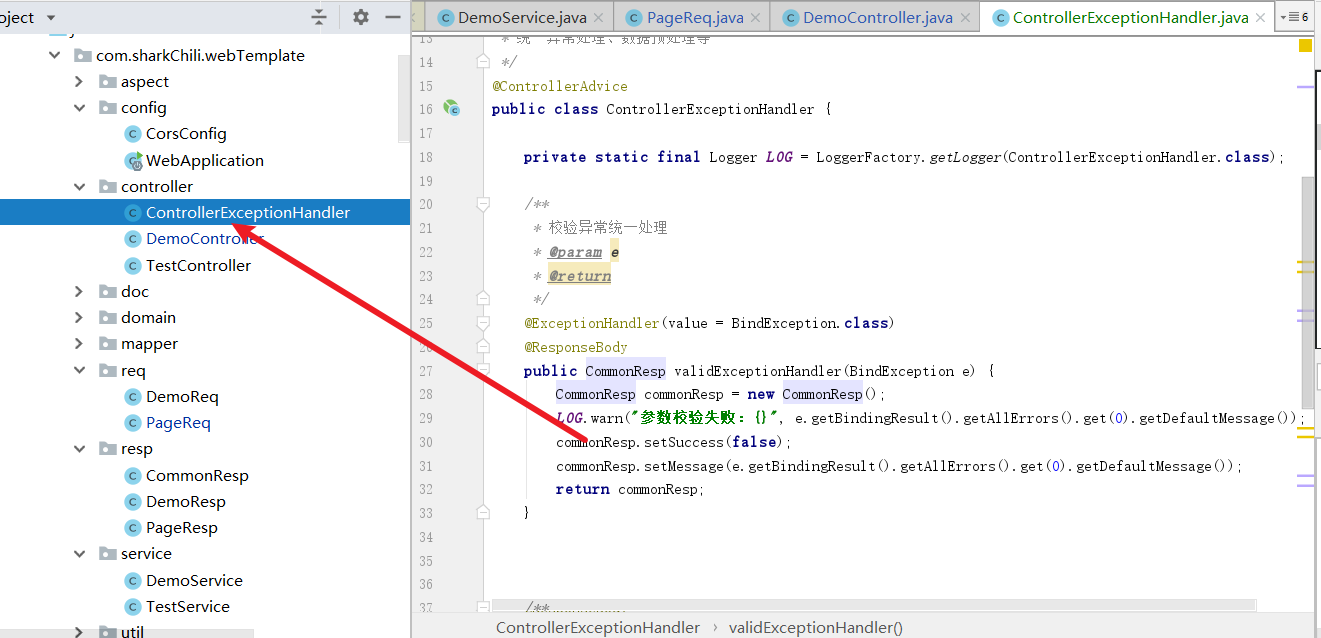Click Spring bean gutter icon on line 16
1321x638 pixels.
pyautogui.click(x=451, y=108)
